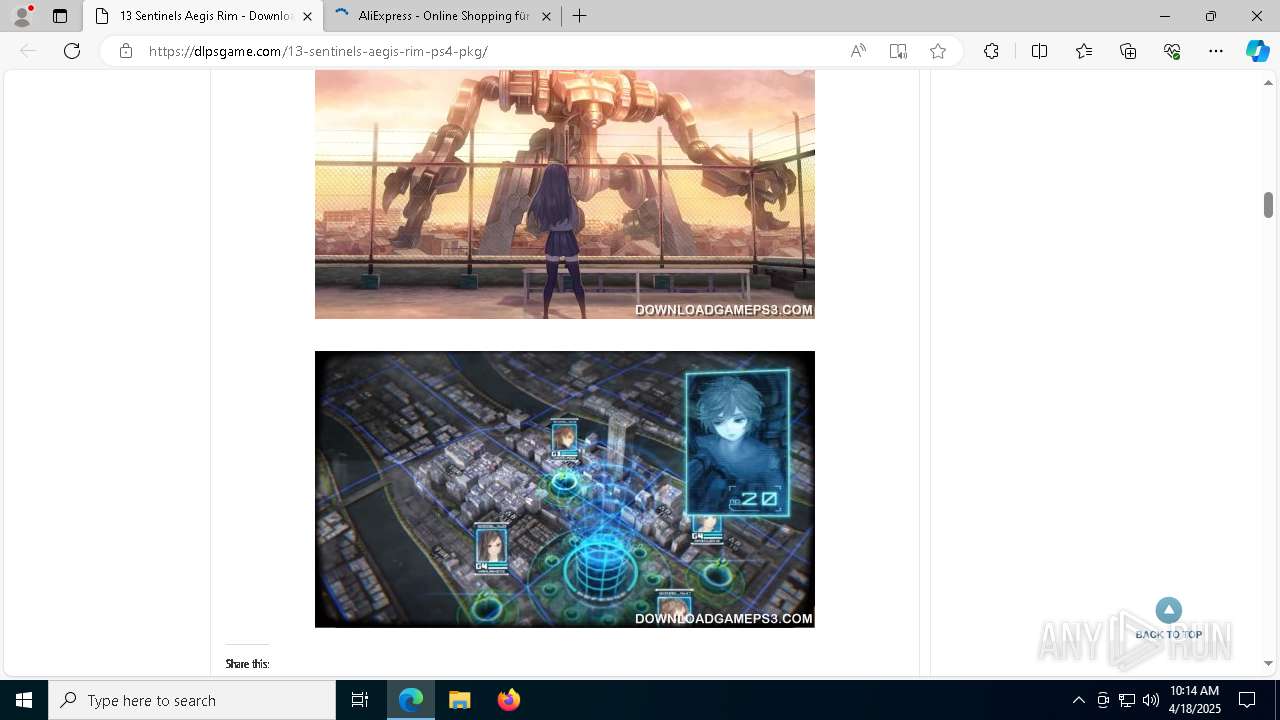
Task: Refresh the current page
Action: point(72,51)
